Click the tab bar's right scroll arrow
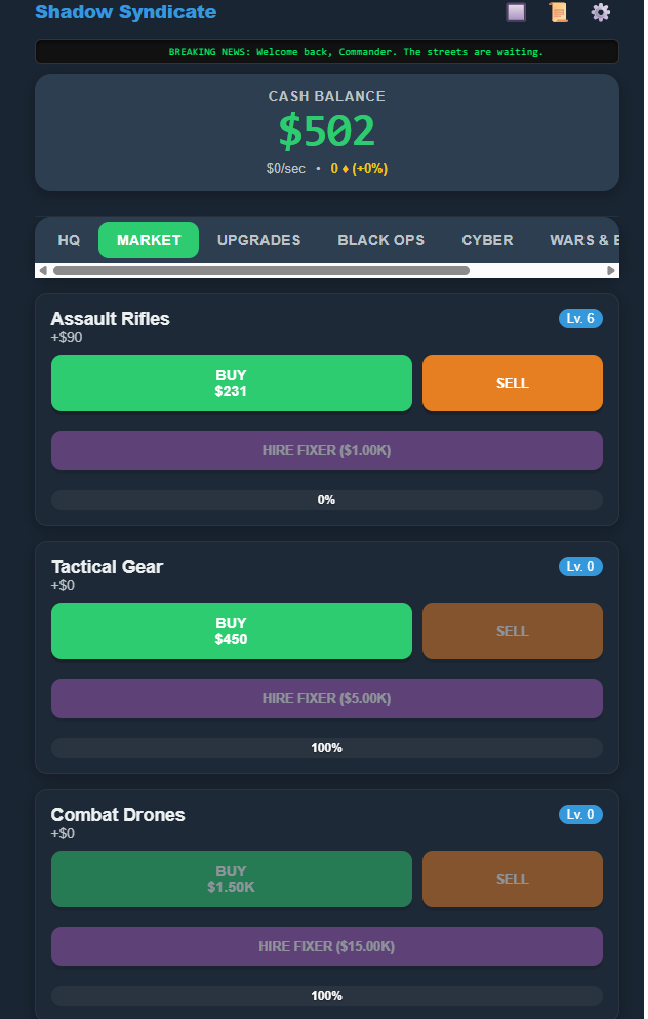Screen dimensions: 648x1019 (x=610, y=270)
